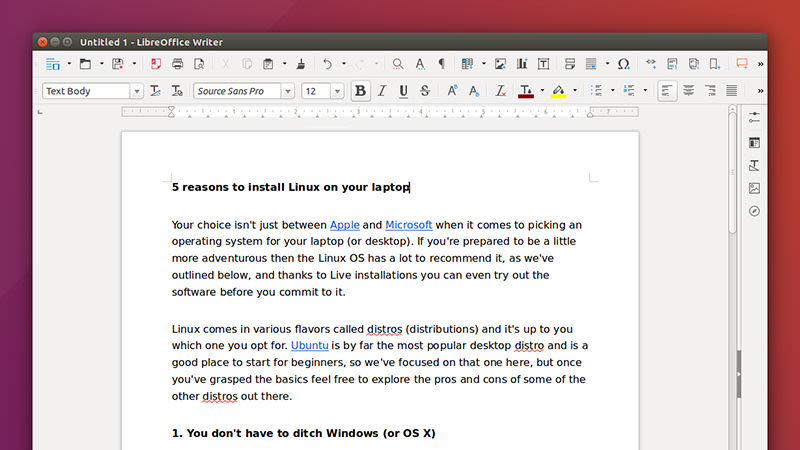Click the Clone Formatting paintbrush icon
This screenshot has width=800, height=450.
(301, 64)
